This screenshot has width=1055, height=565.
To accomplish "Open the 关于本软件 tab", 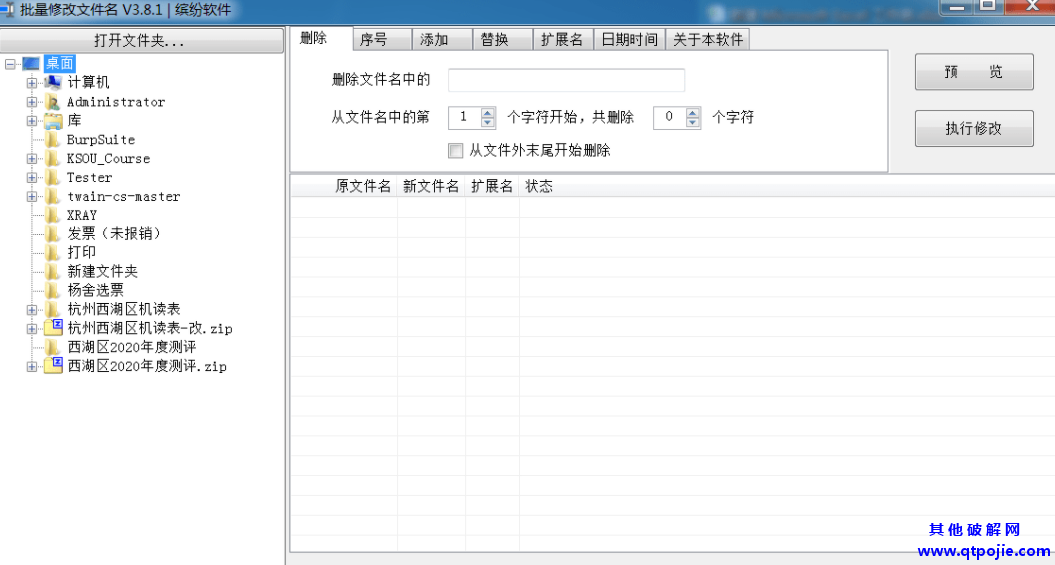I will pos(708,40).
